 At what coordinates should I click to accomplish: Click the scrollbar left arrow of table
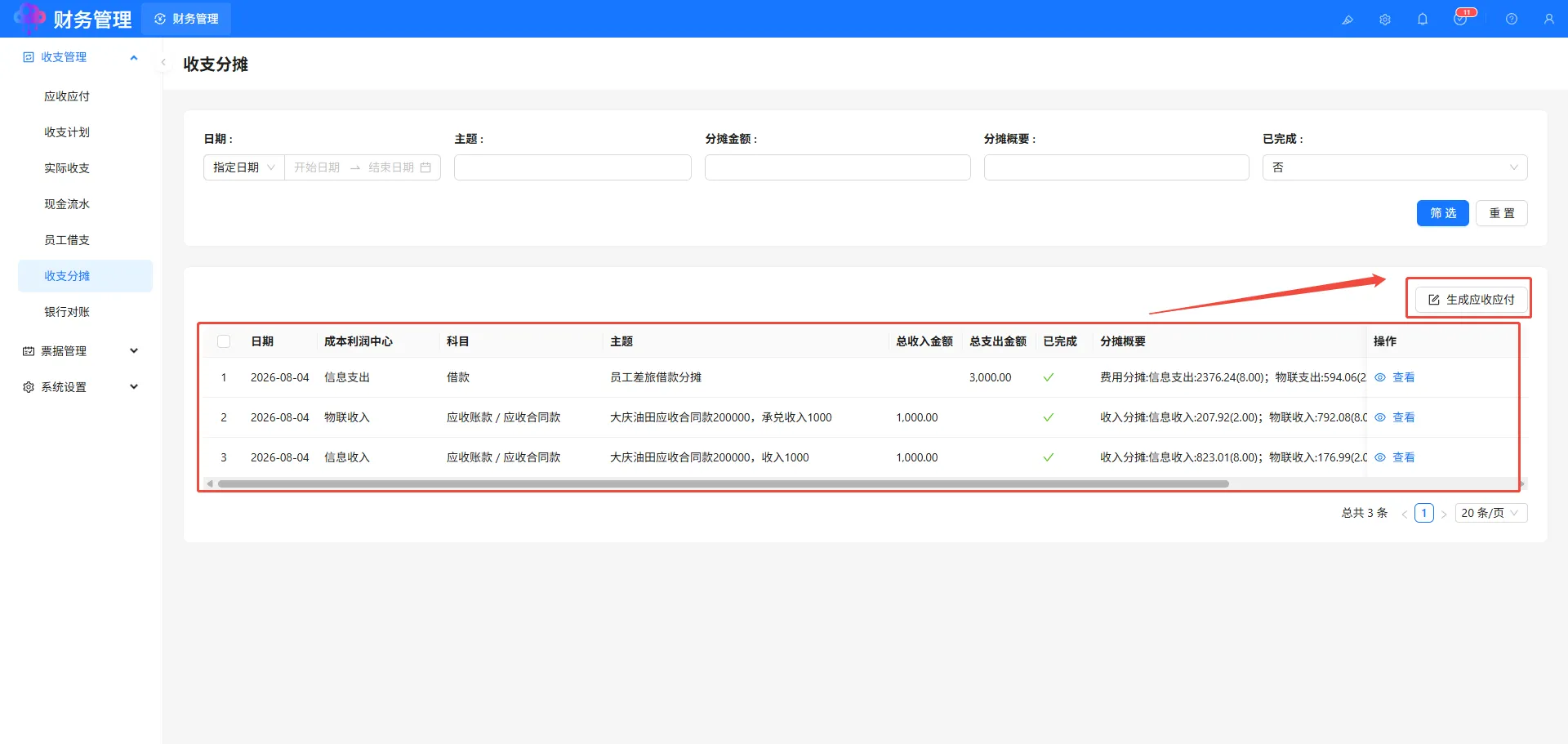pyautogui.click(x=210, y=484)
